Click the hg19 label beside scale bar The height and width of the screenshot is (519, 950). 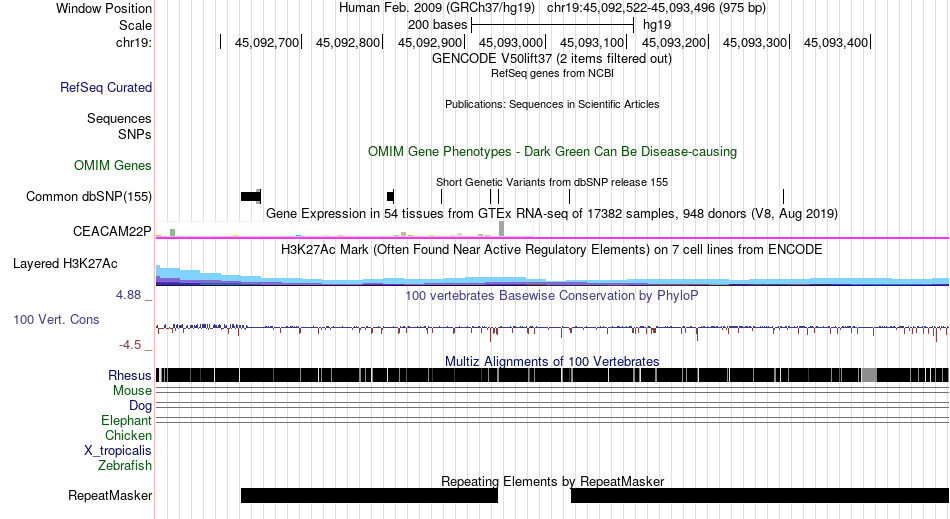pyautogui.click(x=657, y=25)
